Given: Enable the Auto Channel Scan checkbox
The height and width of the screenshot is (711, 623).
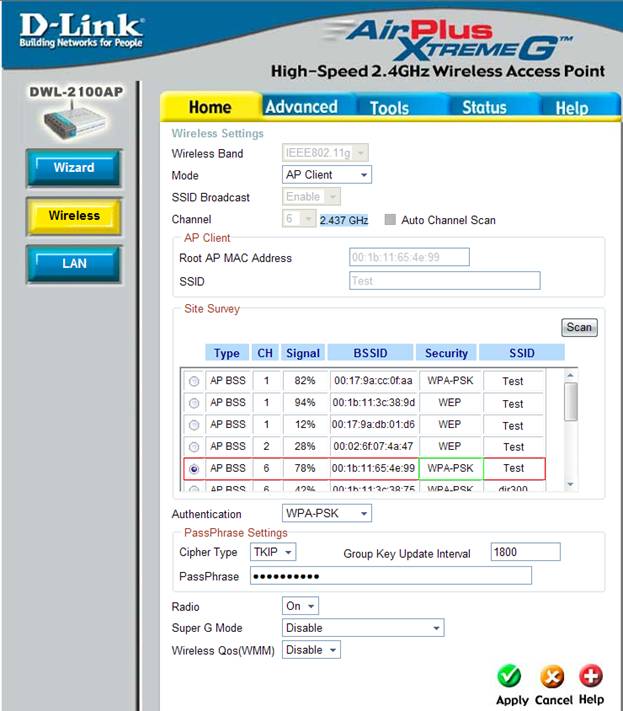Looking at the screenshot, I should pos(391,220).
